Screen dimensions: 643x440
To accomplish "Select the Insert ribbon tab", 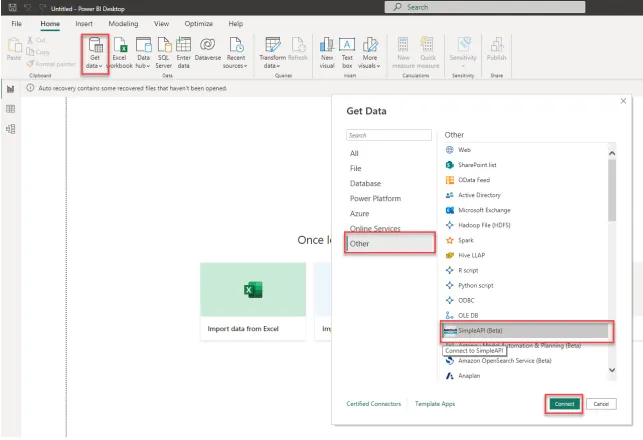I will tap(84, 24).
